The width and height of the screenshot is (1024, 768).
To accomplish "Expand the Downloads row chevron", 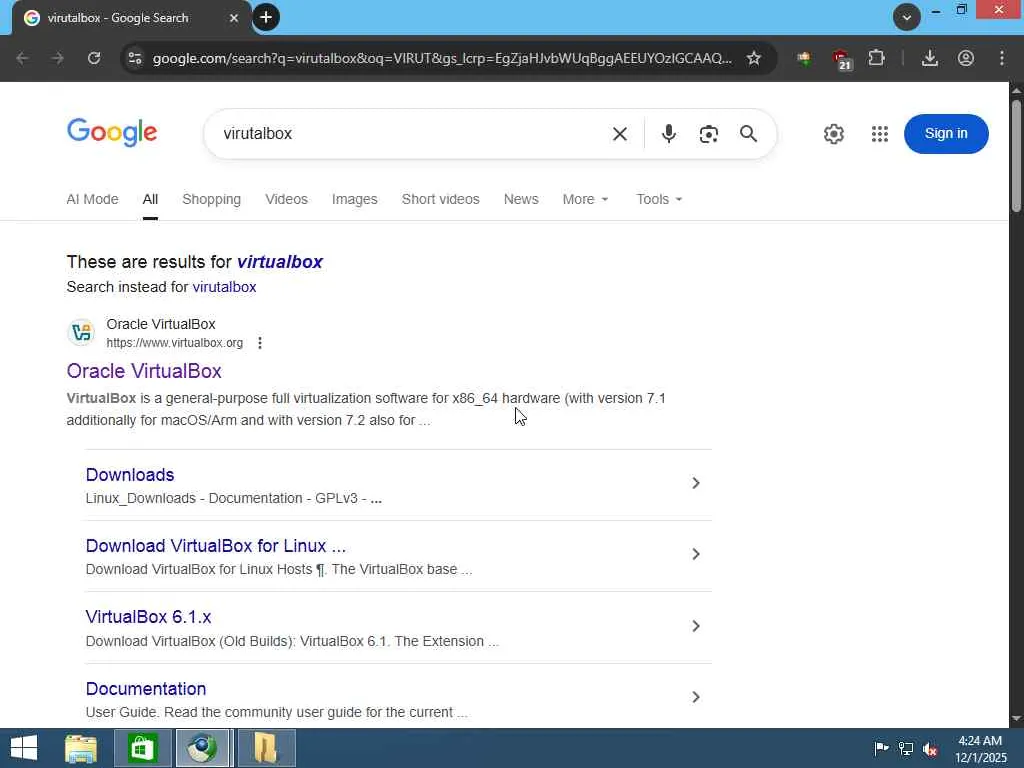I will click(x=696, y=483).
